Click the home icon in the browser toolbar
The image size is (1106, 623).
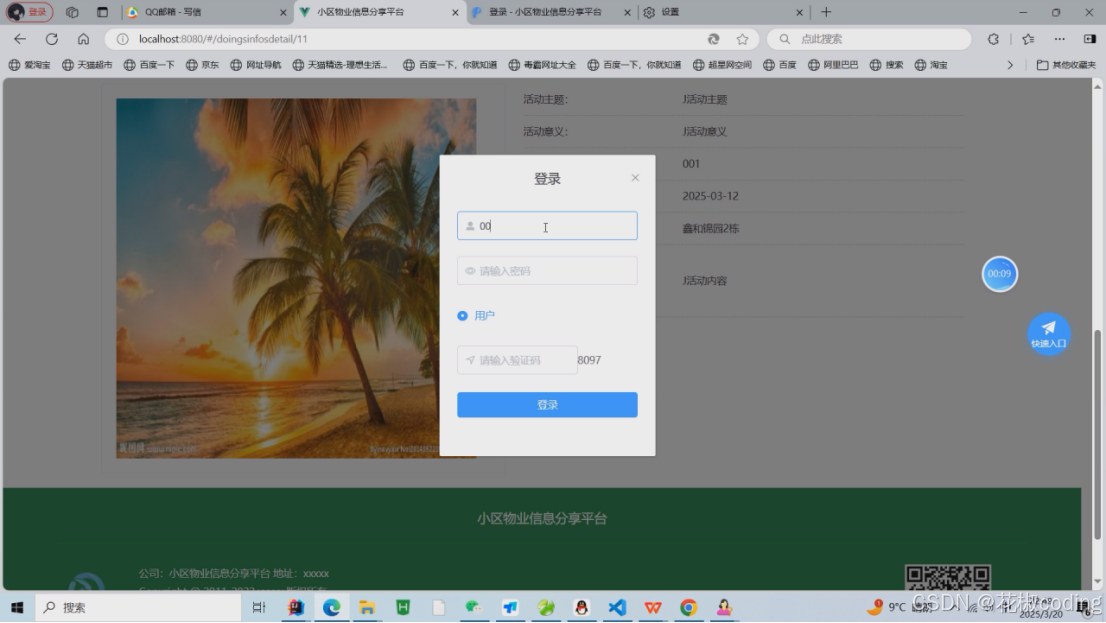[82, 38]
